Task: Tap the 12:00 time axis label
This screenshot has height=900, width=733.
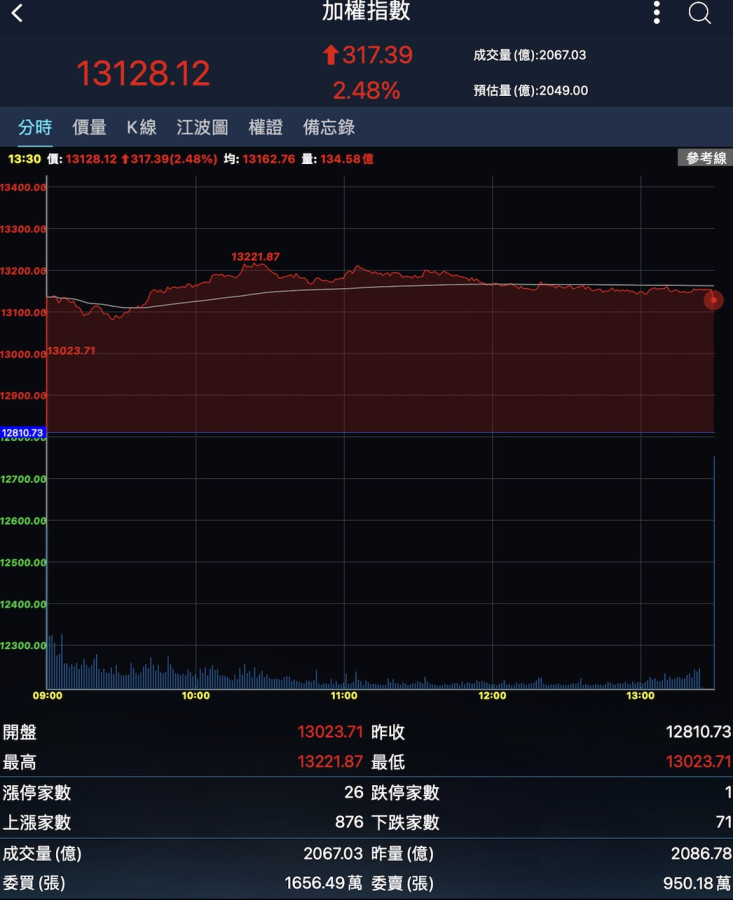Action: point(492,696)
